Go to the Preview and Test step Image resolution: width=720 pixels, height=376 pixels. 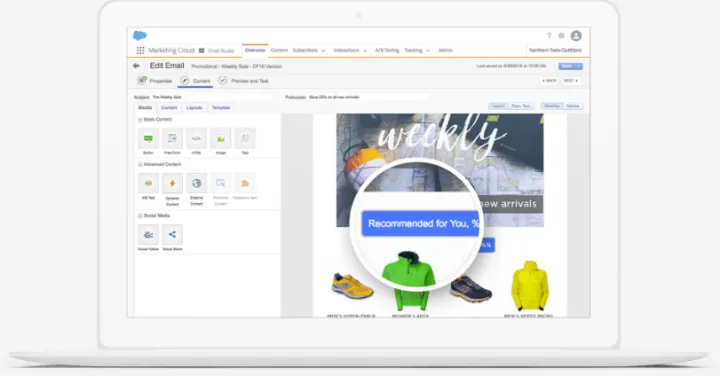click(244, 81)
